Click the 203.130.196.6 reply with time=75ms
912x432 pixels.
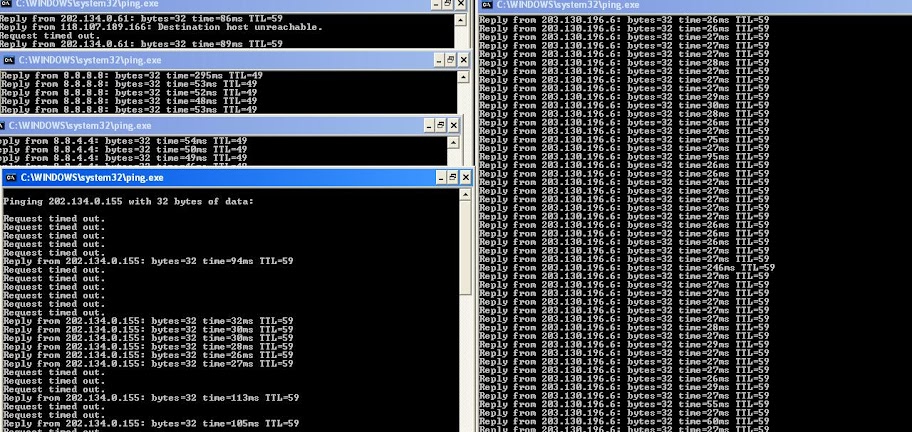[x=624, y=140]
